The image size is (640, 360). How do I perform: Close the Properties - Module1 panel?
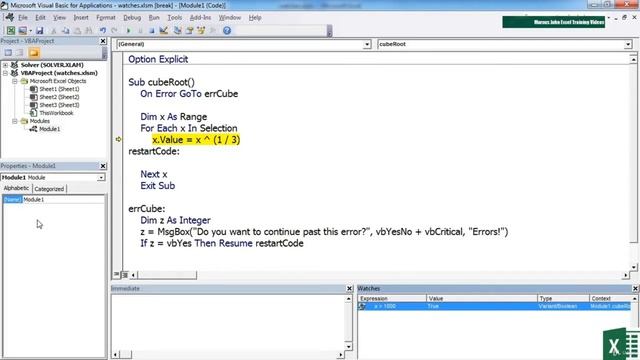point(103,166)
